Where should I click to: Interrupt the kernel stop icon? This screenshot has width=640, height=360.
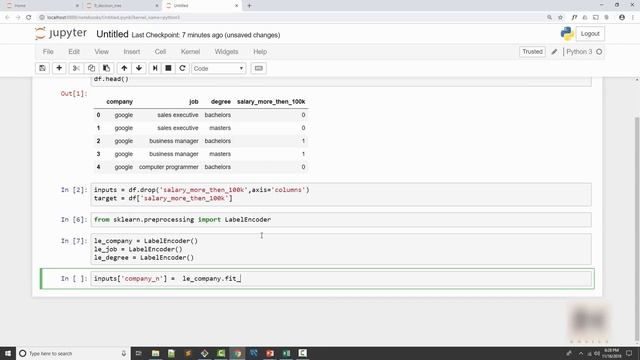168,68
